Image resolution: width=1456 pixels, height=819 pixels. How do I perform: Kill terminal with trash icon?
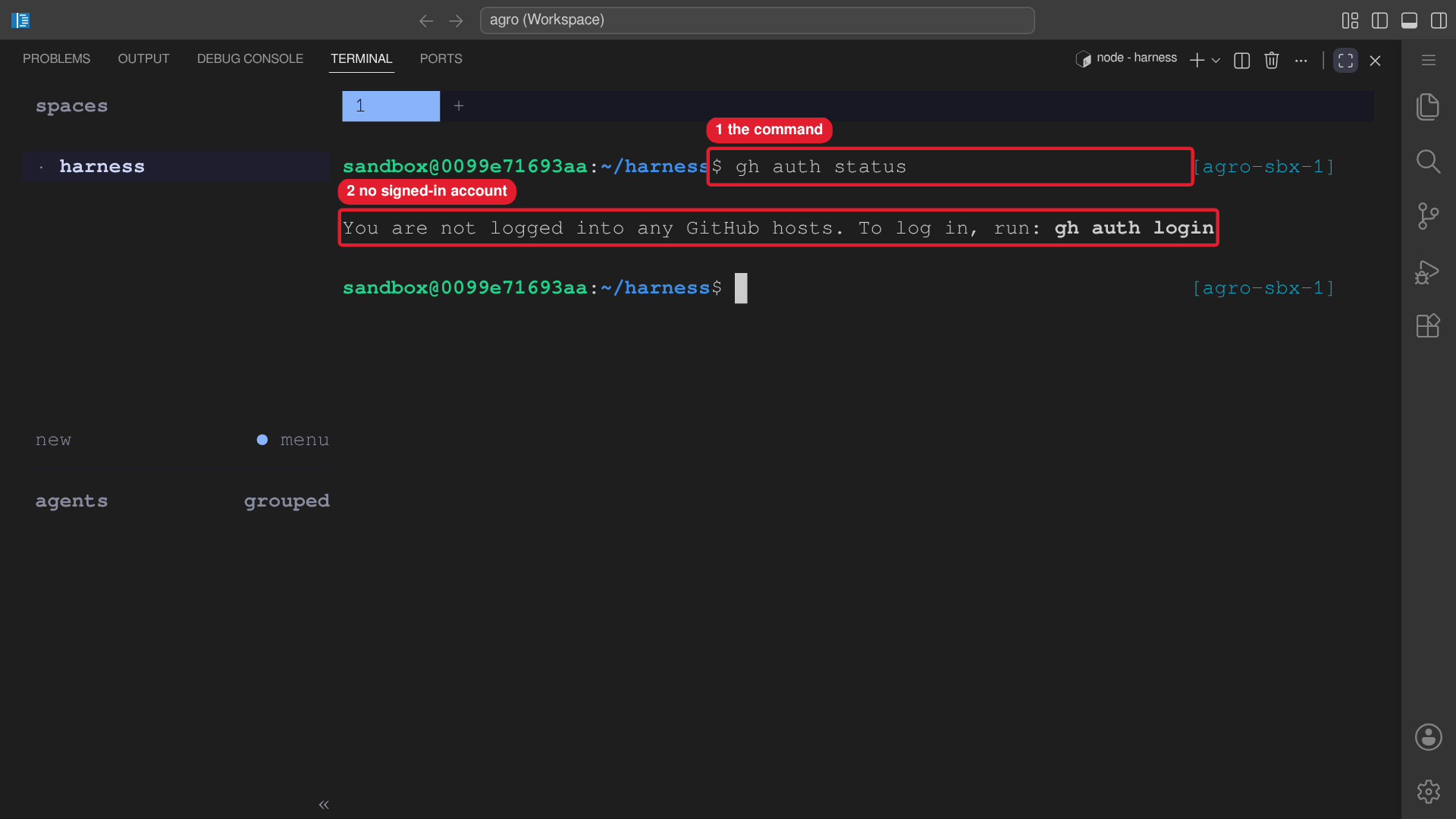tap(1272, 60)
